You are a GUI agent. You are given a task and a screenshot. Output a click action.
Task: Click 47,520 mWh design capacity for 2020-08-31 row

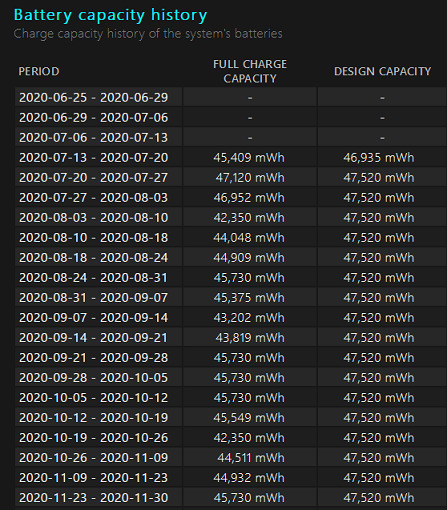coord(379,298)
